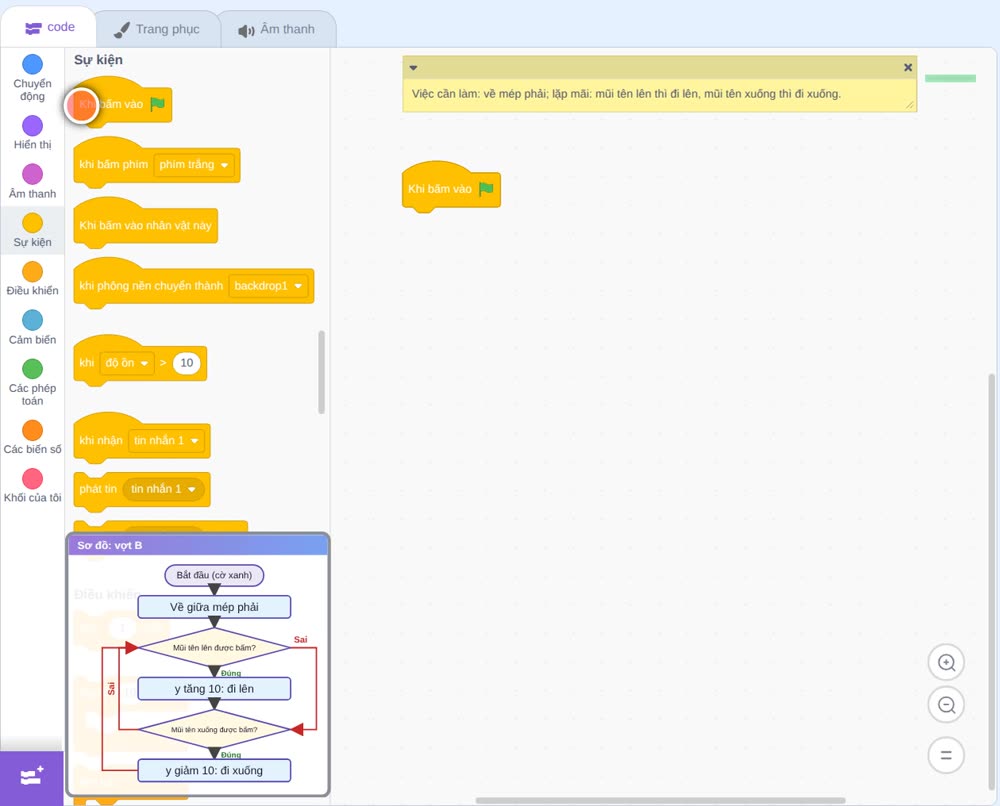Select the Cảm biến block category
Viewport: 1000px width, 806px height.
coord(33,328)
